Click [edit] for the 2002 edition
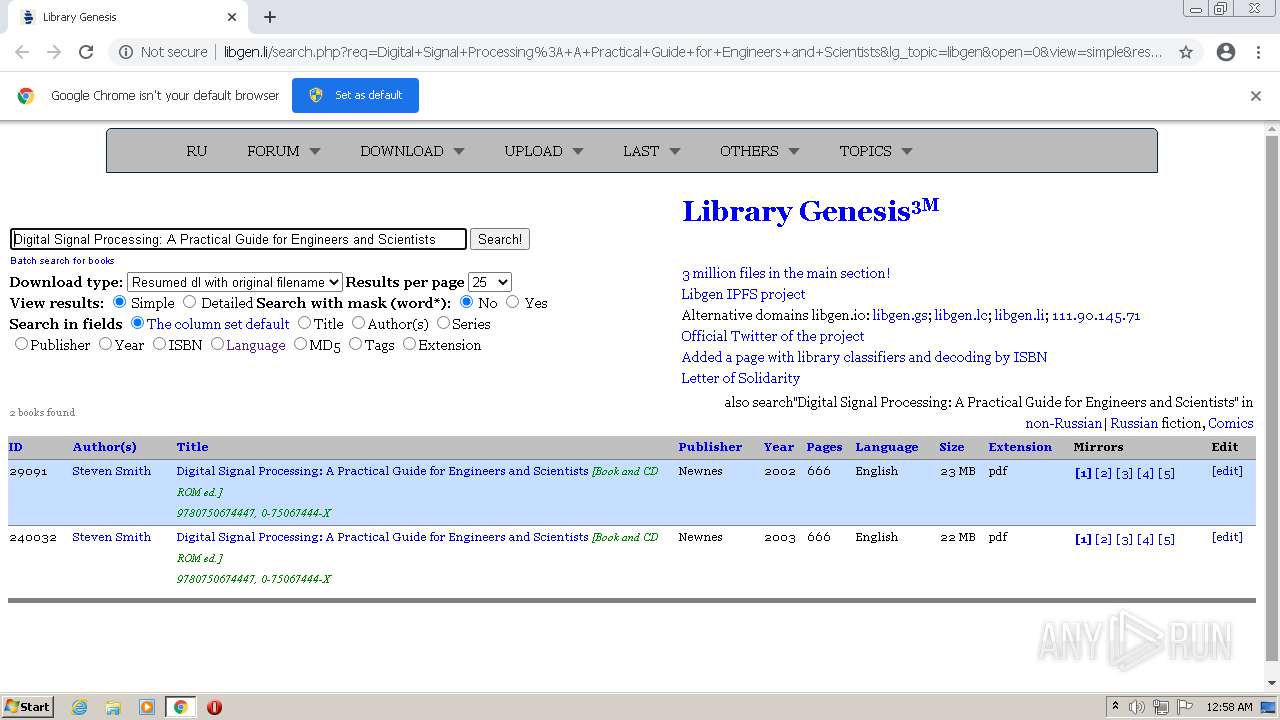 point(1227,471)
